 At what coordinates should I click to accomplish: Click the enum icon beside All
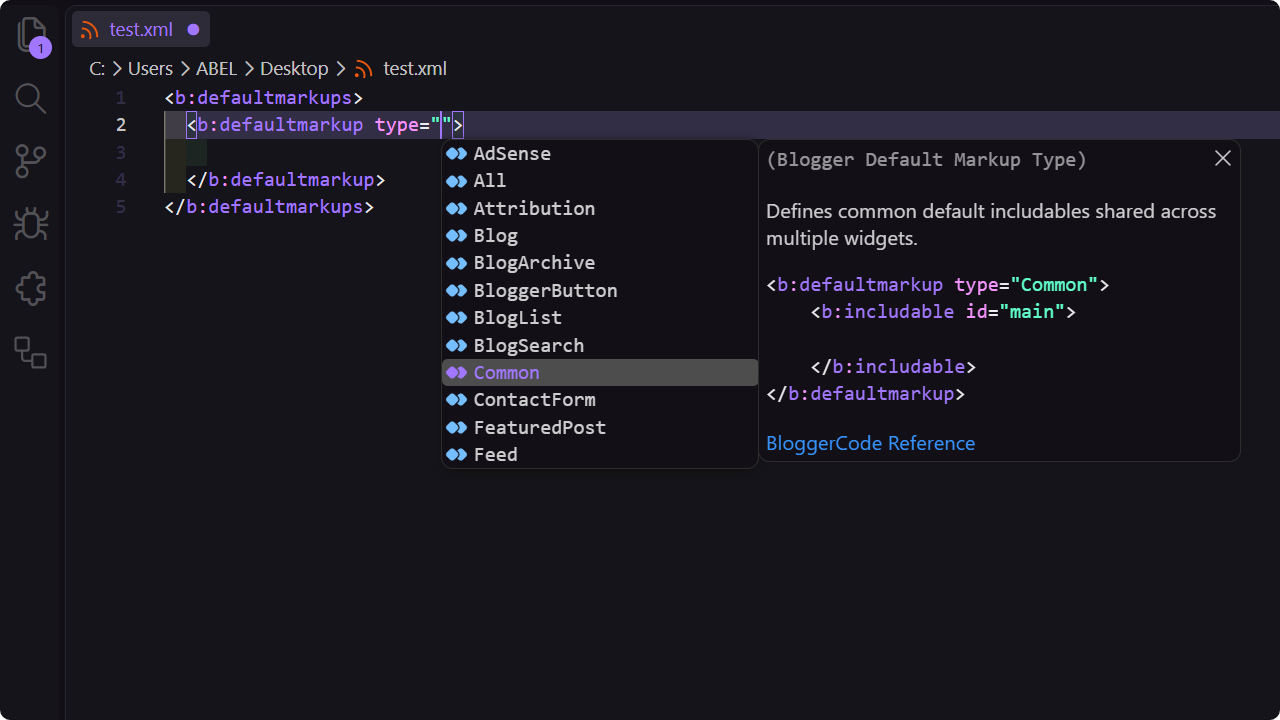click(x=457, y=181)
